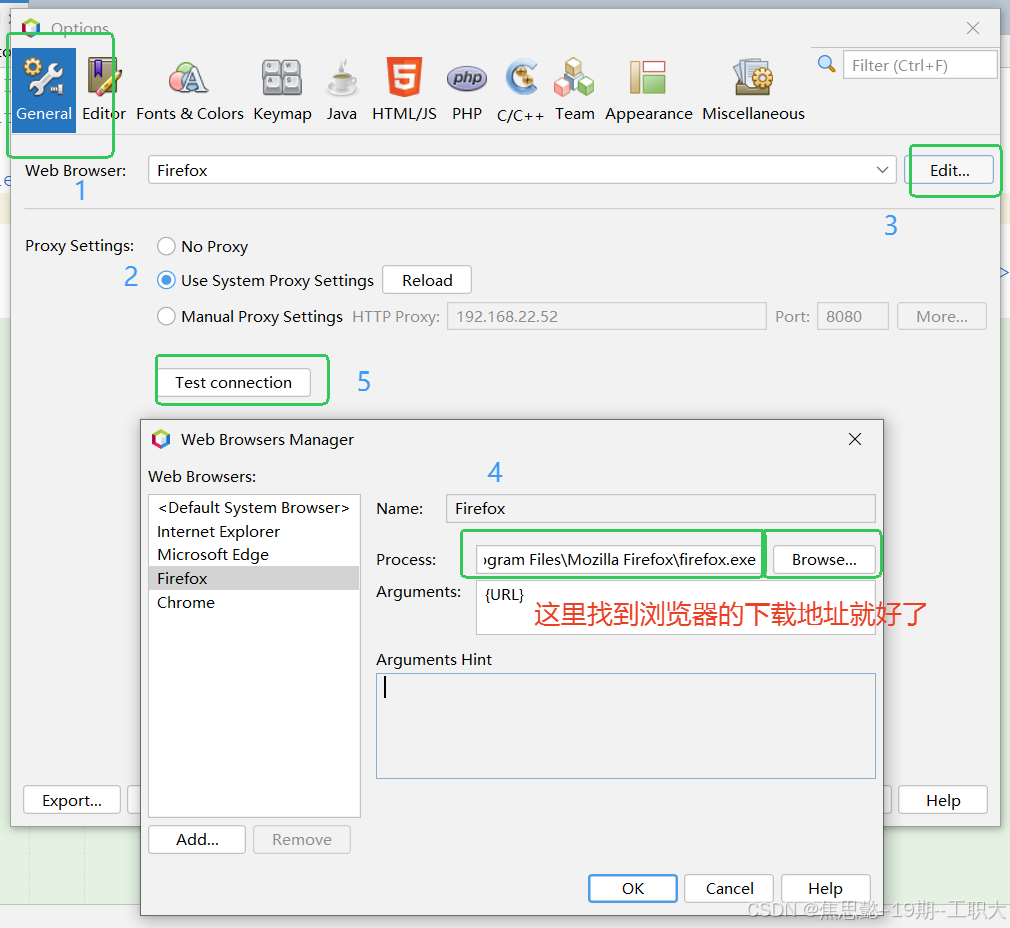The width and height of the screenshot is (1010, 928).
Task: Open the Team options category
Action: point(575,90)
